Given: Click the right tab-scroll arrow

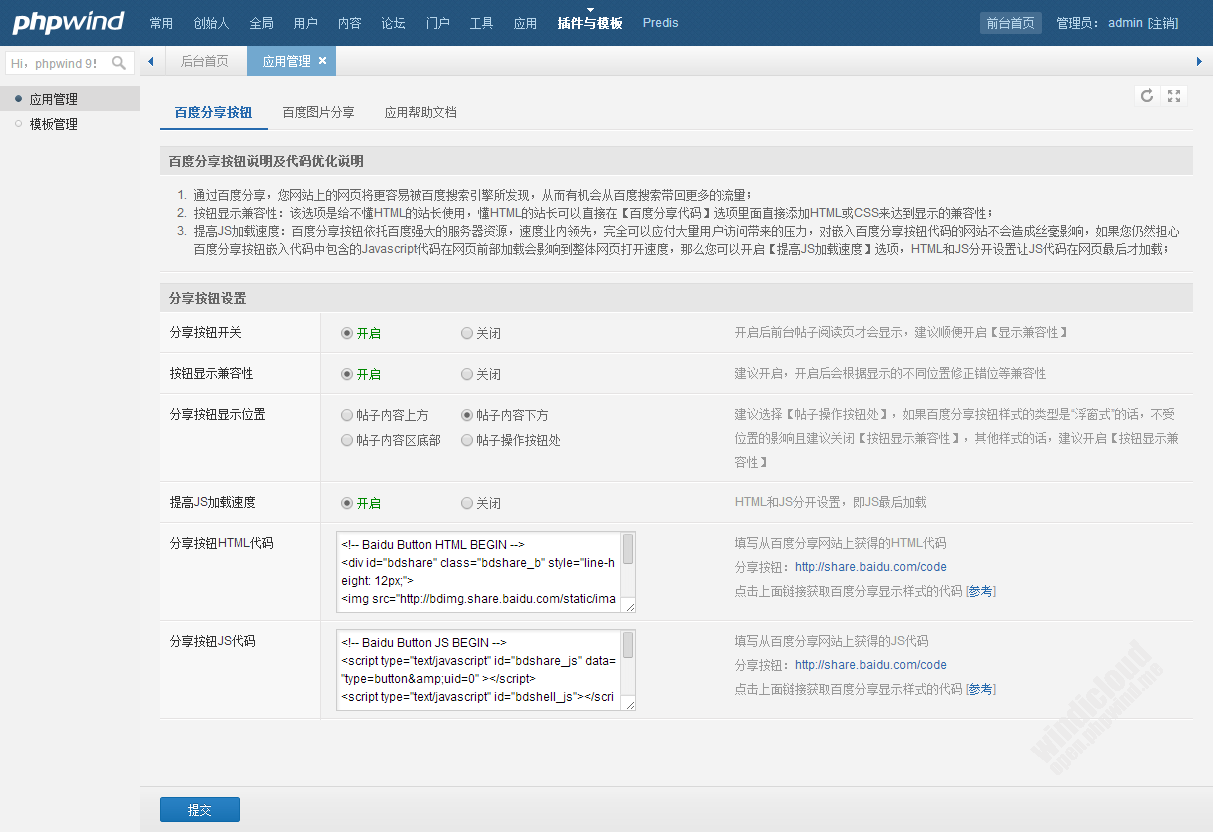Looking at the screenshot, I should point(1199,62).
